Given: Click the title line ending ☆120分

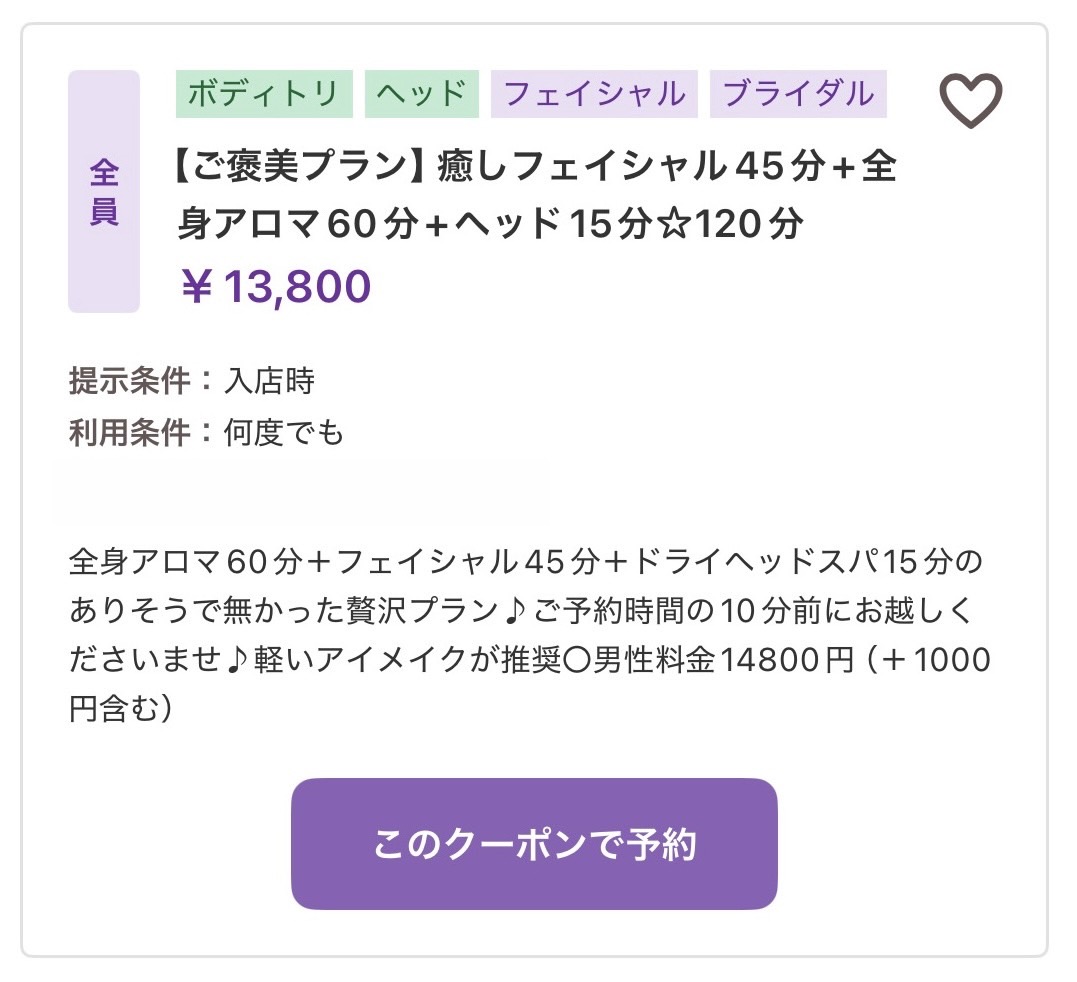Looking at the screenshot, I should tap(490, 224).
